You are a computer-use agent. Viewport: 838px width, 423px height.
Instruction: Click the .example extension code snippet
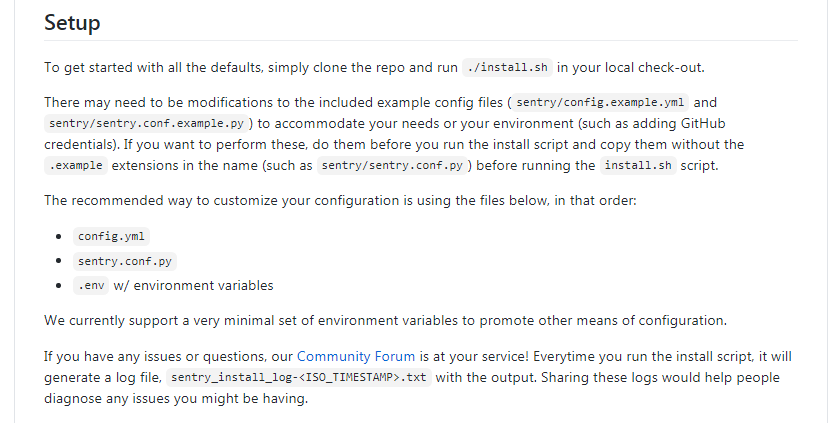(76, 166)
